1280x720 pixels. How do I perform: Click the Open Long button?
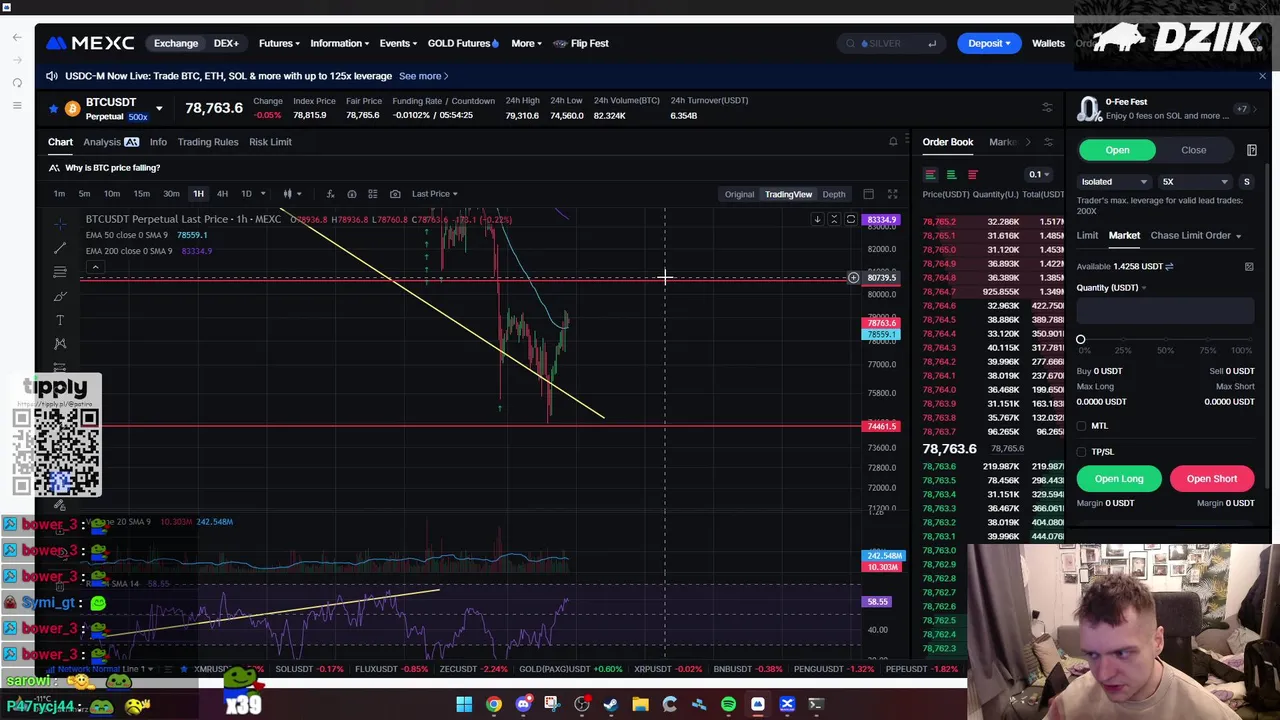coord(1118,479)
